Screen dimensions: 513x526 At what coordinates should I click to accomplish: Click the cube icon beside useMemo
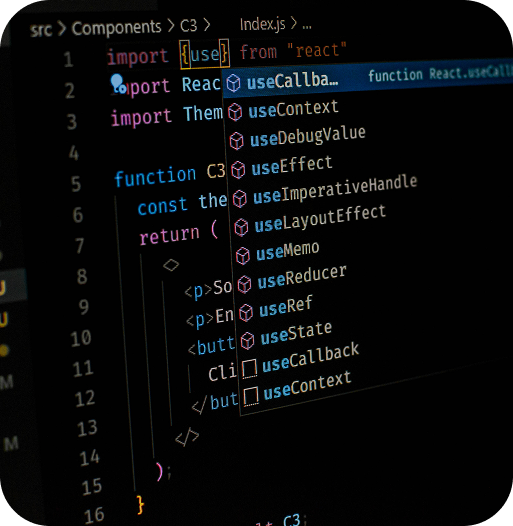coord(243,256)
